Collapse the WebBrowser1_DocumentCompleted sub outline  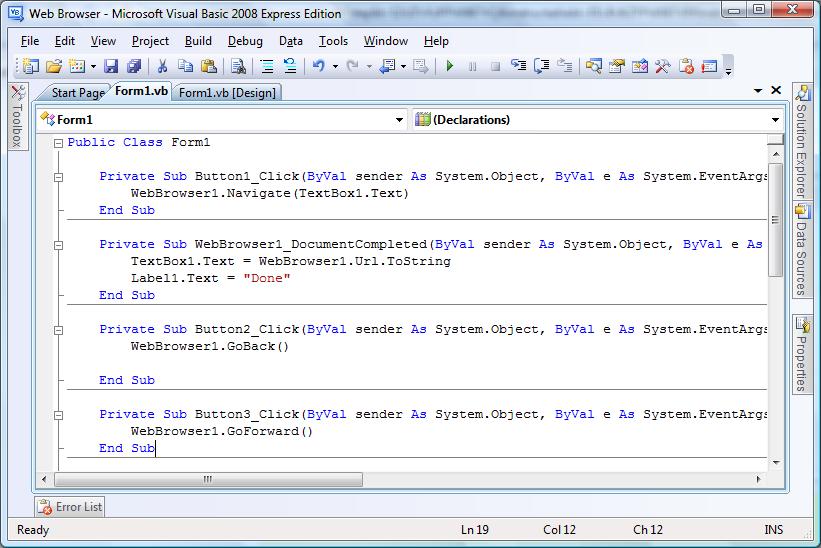pyautogui.click(x=59, y=245)
